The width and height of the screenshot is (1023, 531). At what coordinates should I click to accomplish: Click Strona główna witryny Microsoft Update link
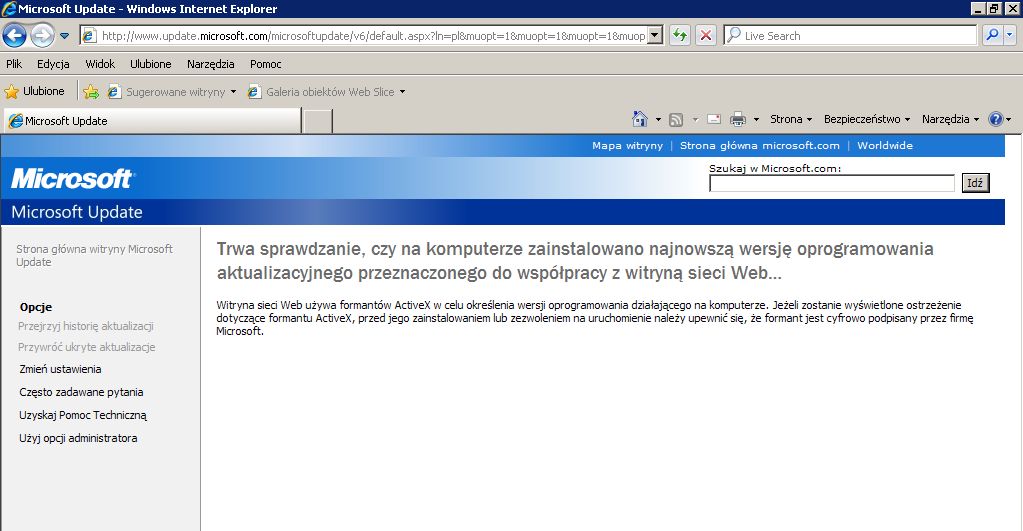pyautogui.click(x=94, y=255)
